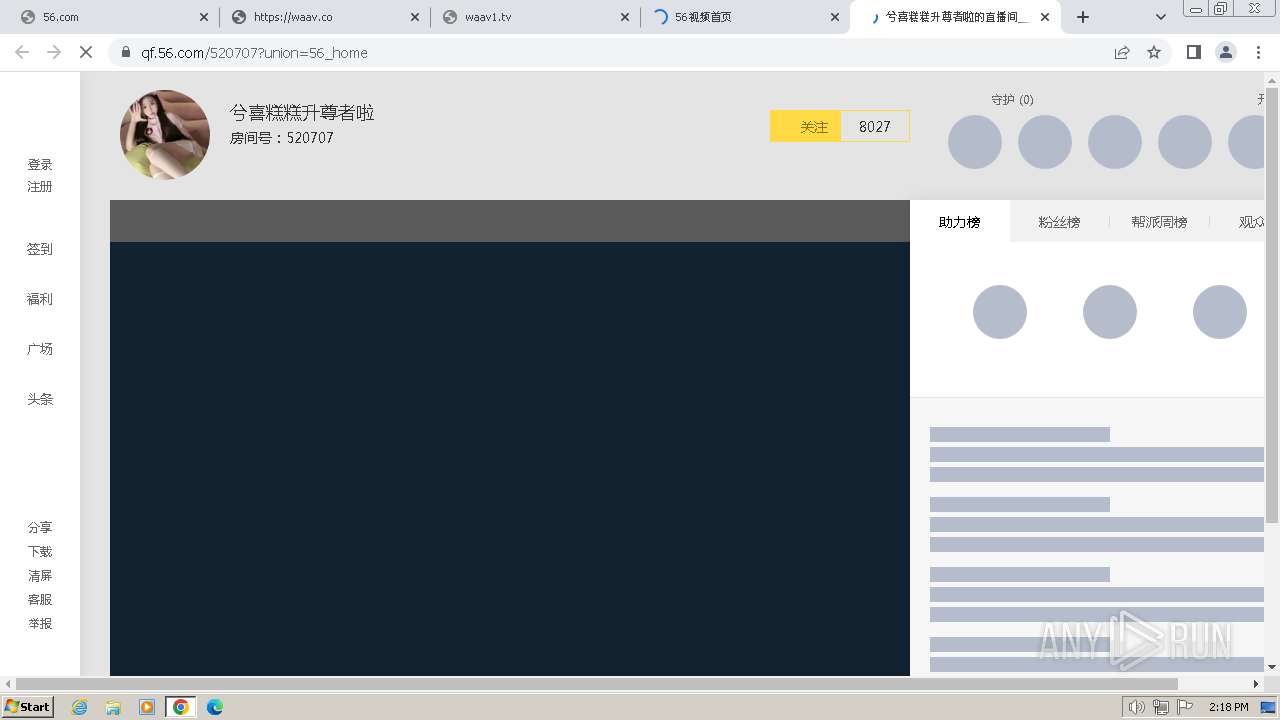Click the volume speaker tray icon

coord(1136,707)
